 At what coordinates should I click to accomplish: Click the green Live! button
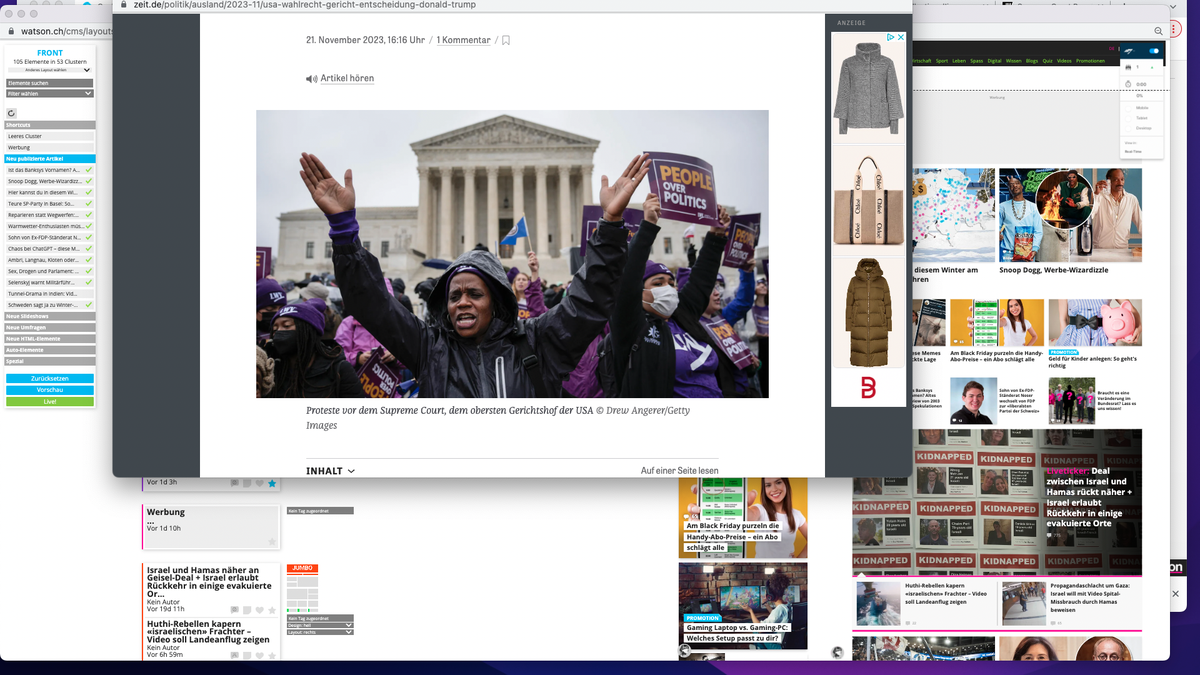coord(50,401)
